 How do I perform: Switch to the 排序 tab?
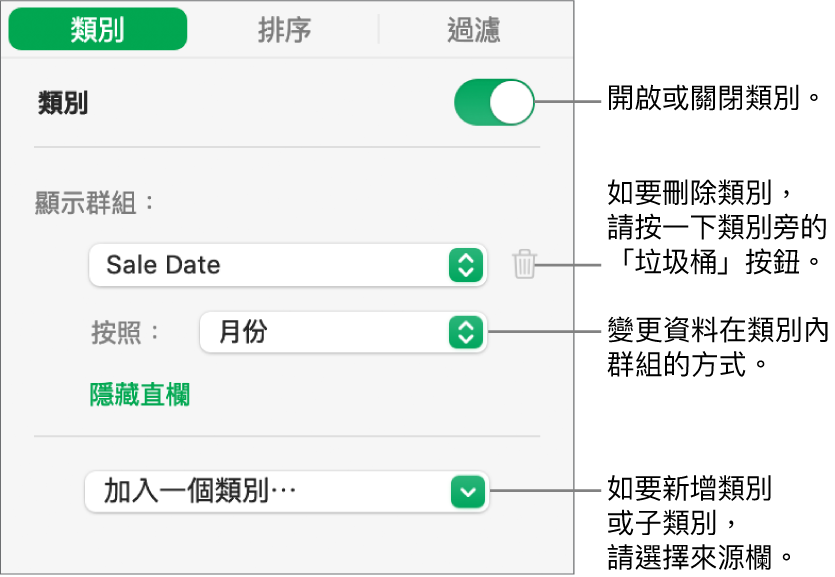(283, 30)
